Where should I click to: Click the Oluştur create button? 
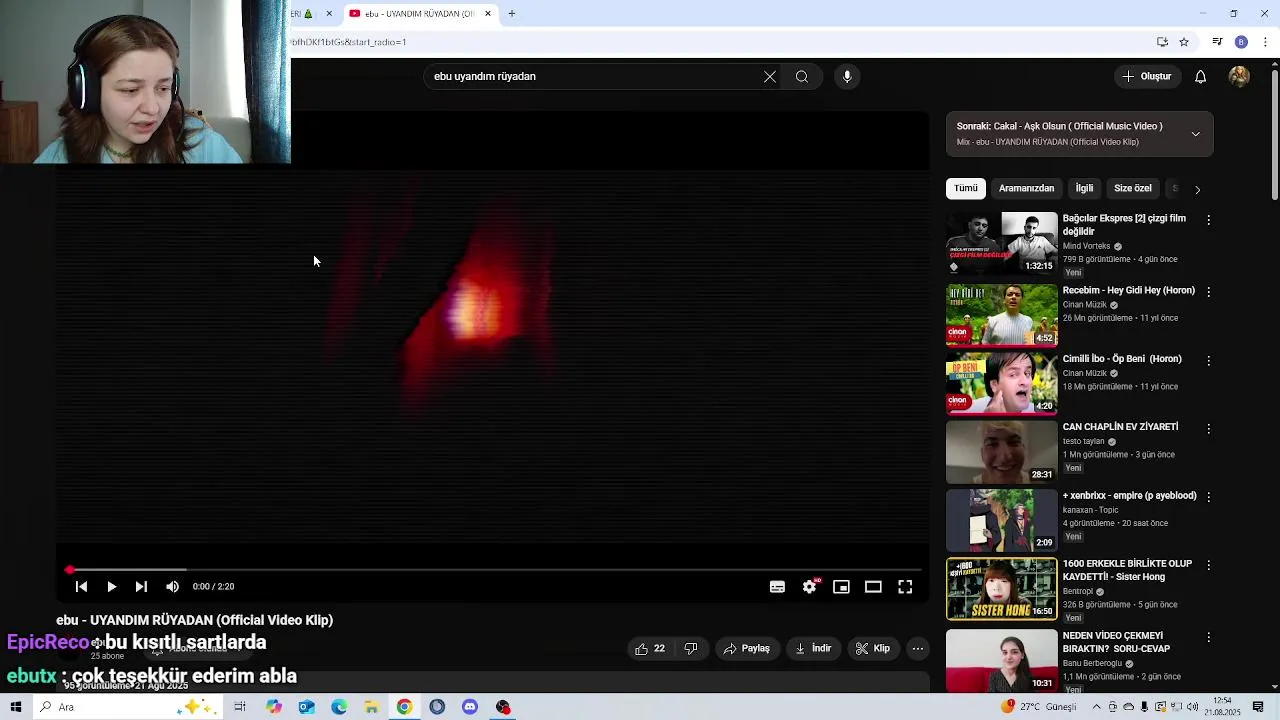tap(1146, 77)
